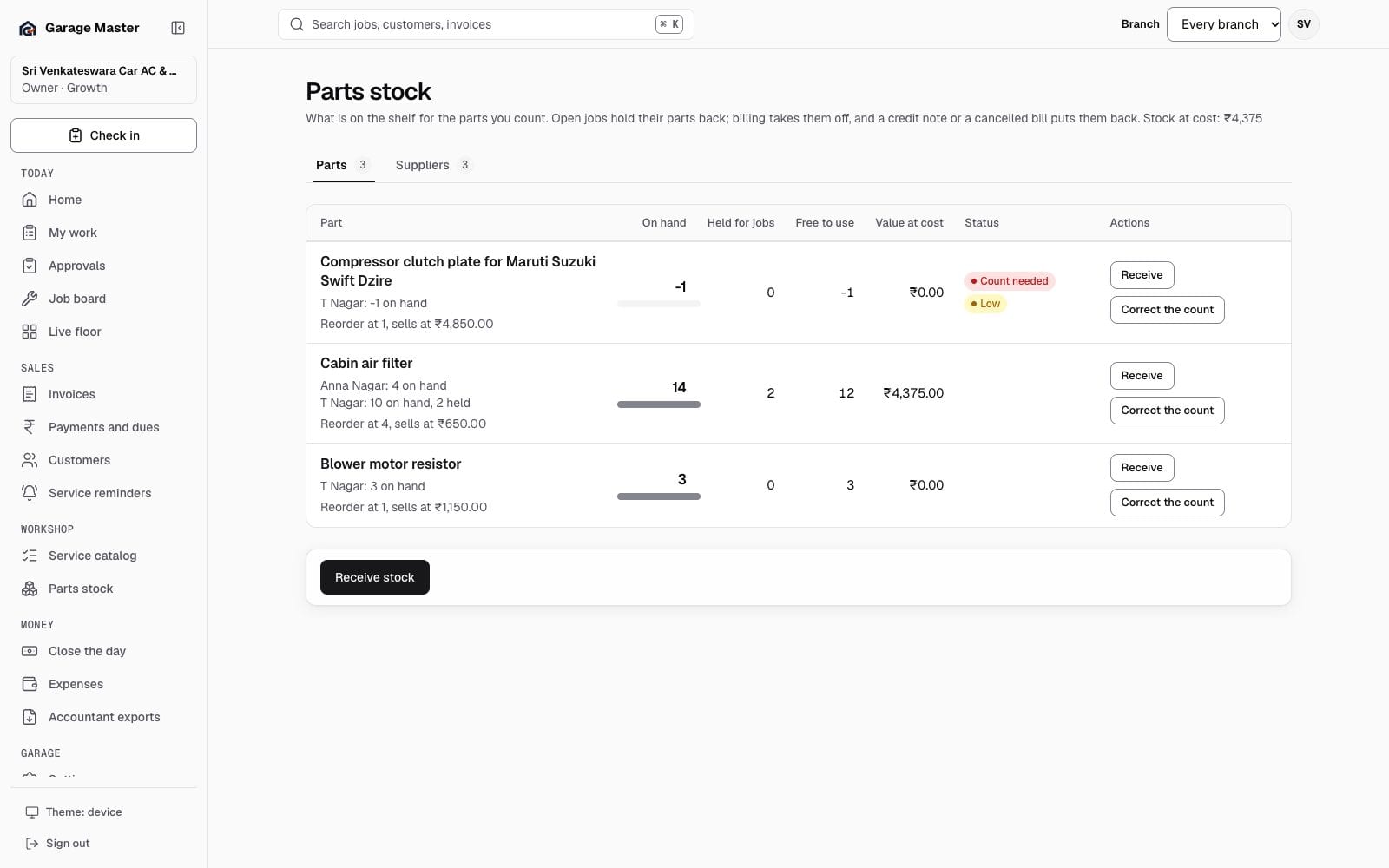Click the black Receive stock button
The image size is (1389, 868).
[x=375, y=577]
